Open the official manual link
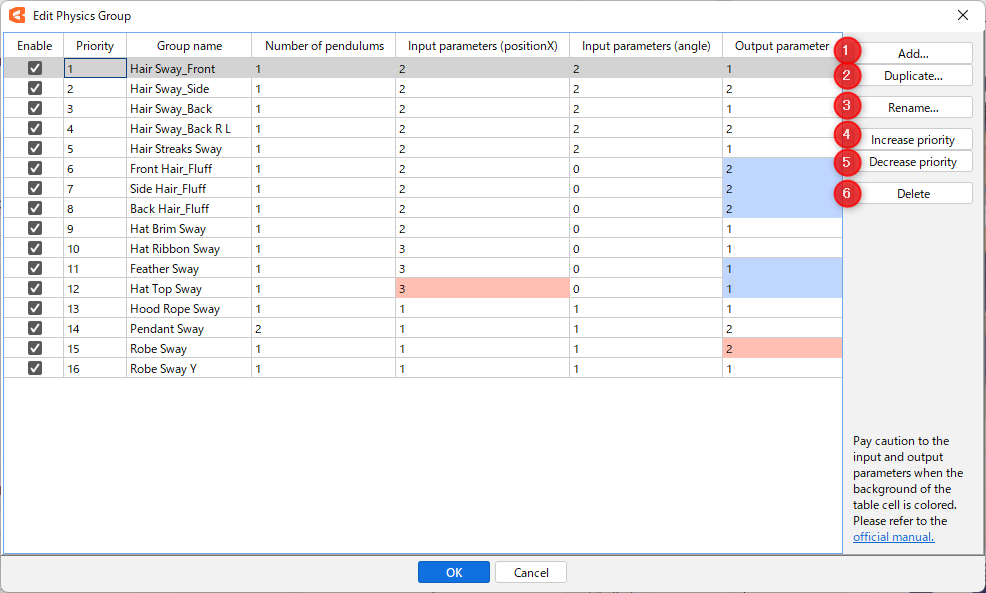Viewport: 986px width, 593px height. pyautogui.click(x=893, y=537)
